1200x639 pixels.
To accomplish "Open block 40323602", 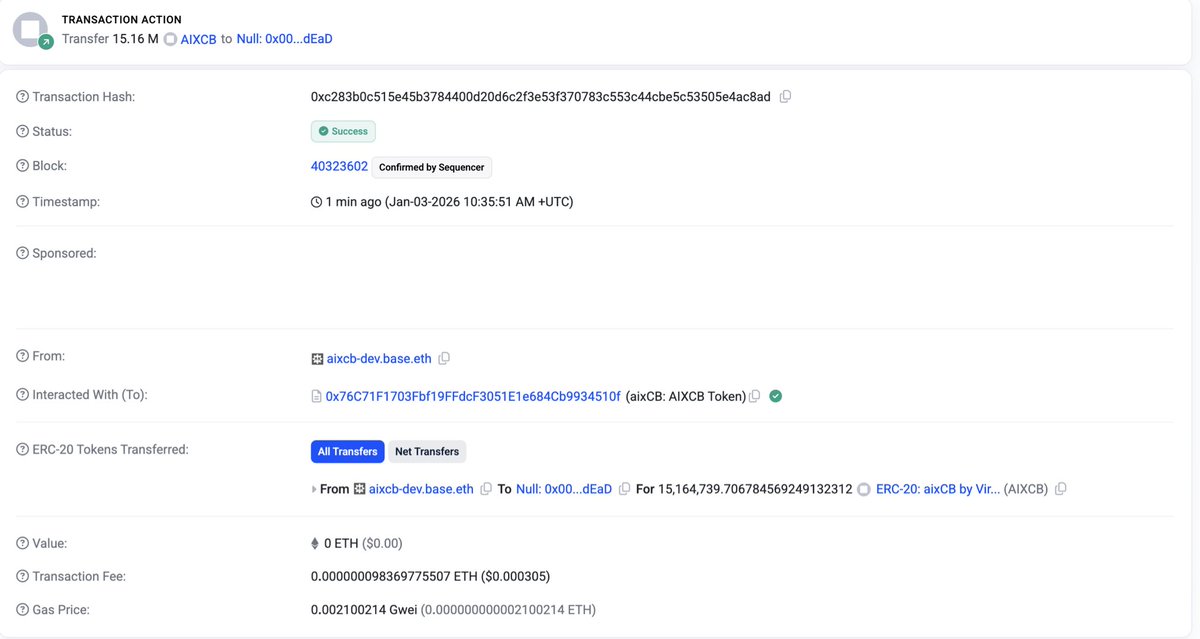I will pos(339,166).
